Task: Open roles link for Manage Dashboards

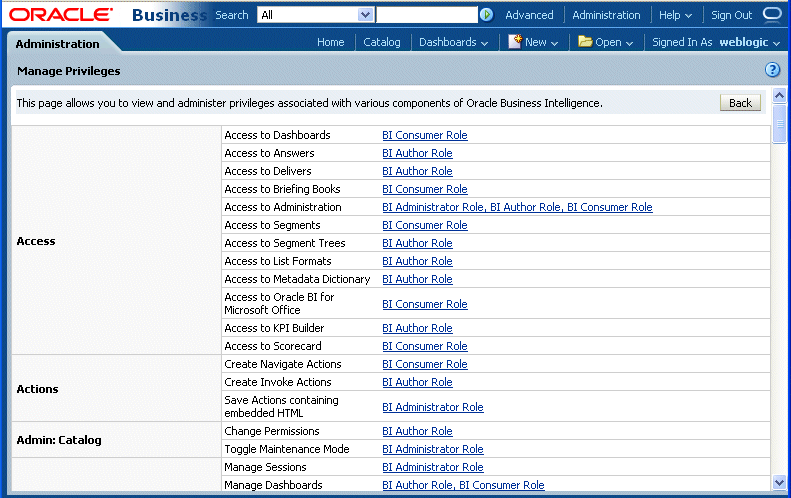Action: tap(463, 485)
